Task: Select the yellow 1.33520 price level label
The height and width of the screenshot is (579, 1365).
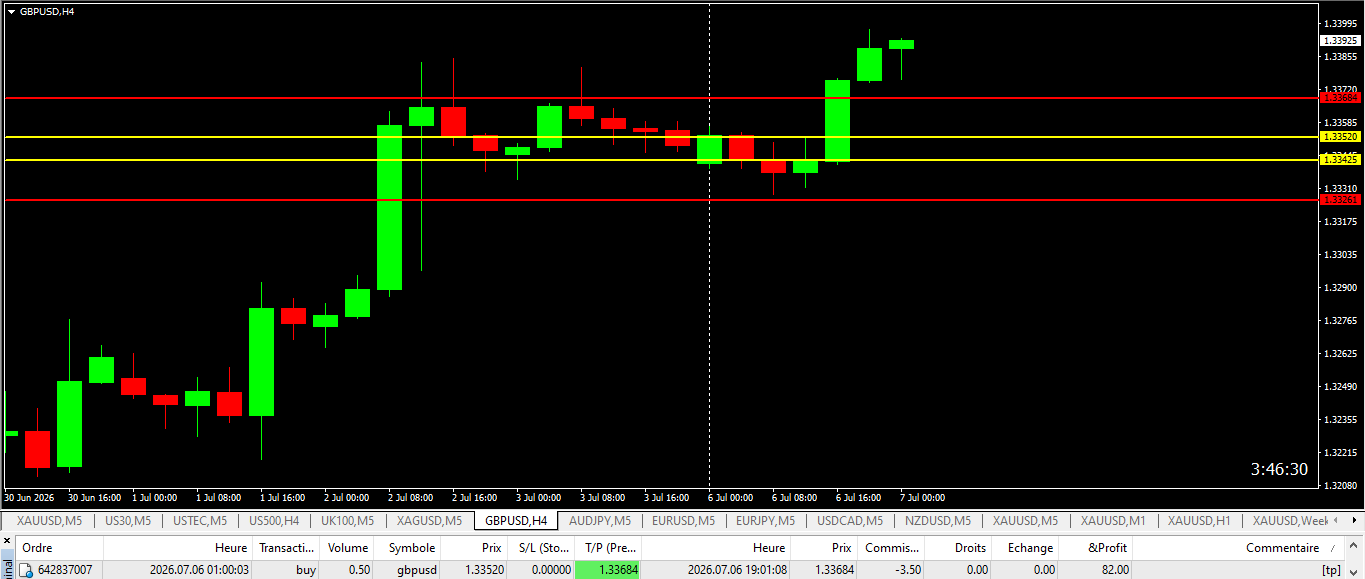Action: (x=1340, y=136)
